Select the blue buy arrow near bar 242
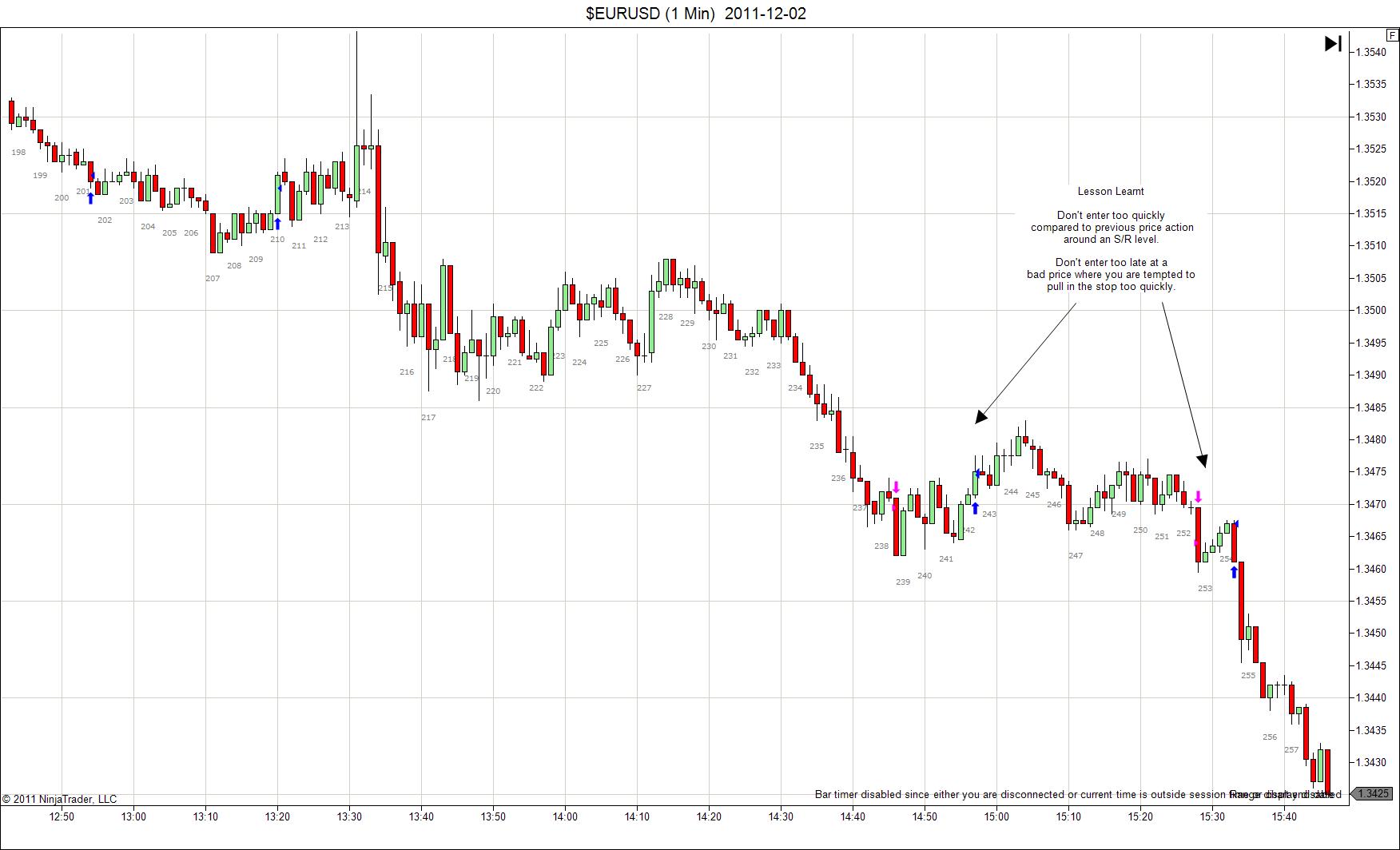 coord(975,508)
